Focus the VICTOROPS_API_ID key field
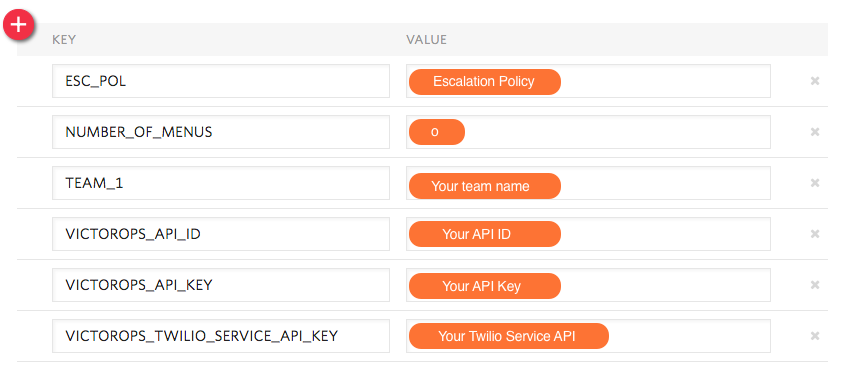Screen dimensions: 856x373 221,234
